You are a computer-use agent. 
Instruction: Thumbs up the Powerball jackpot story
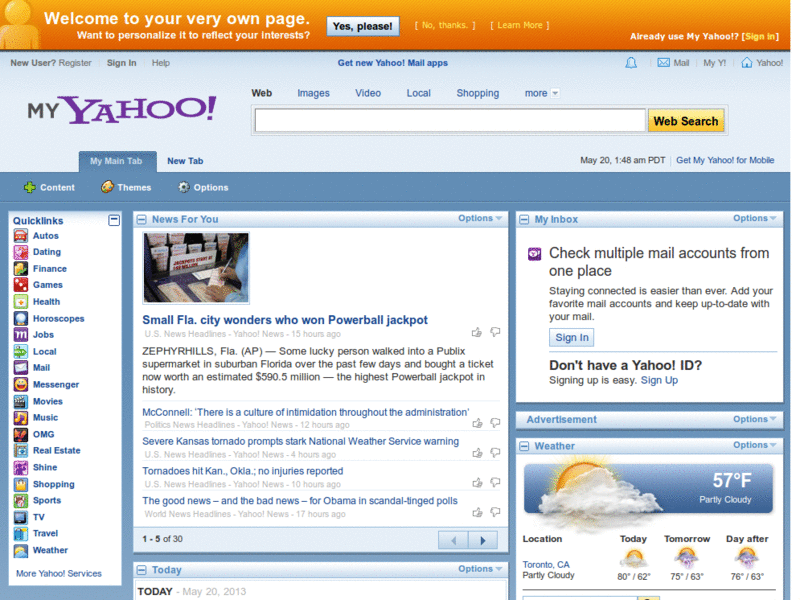point(477,333)
